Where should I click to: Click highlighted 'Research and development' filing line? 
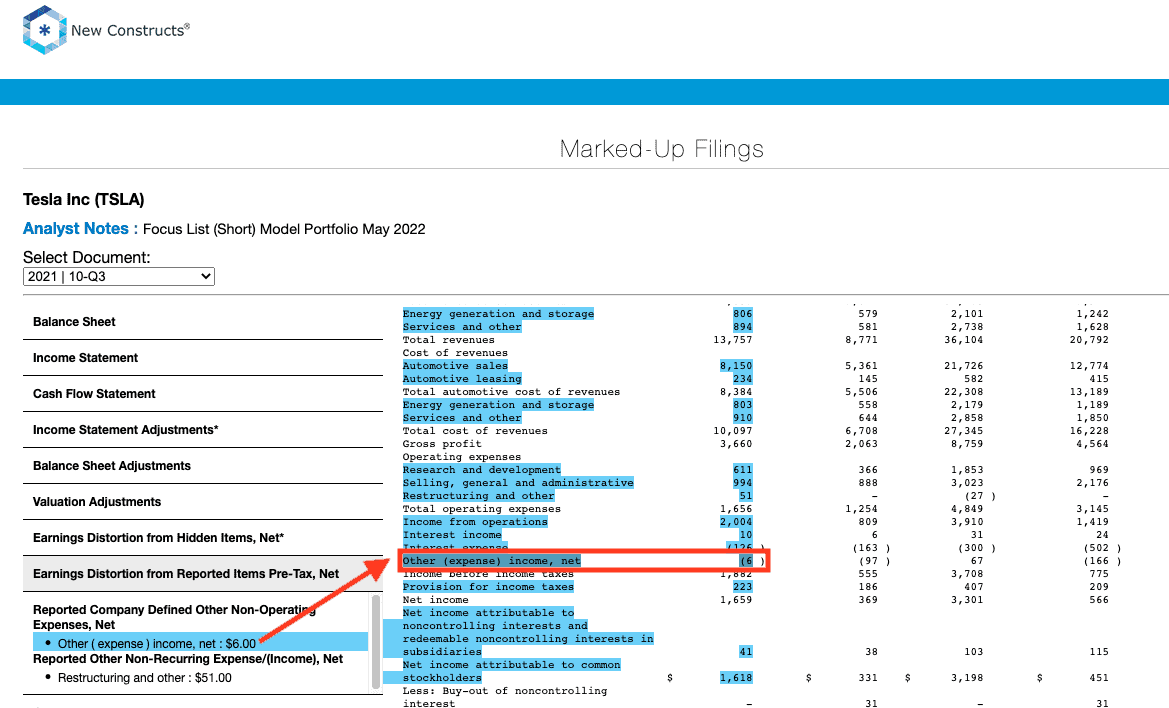pos(482,470)
